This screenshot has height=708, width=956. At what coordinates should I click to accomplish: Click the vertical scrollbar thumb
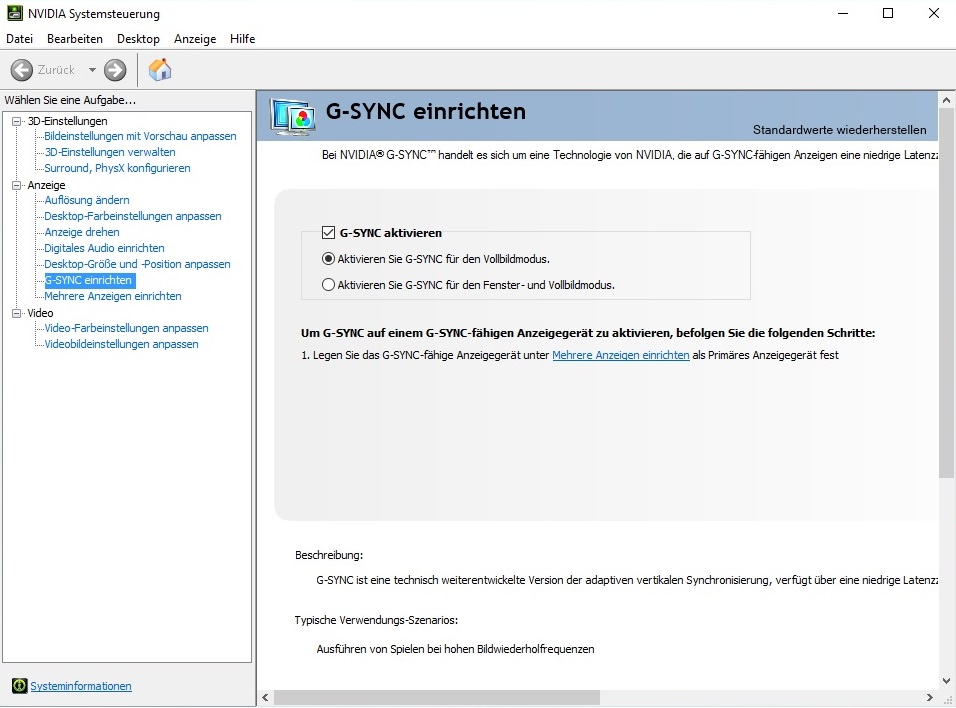946,293
